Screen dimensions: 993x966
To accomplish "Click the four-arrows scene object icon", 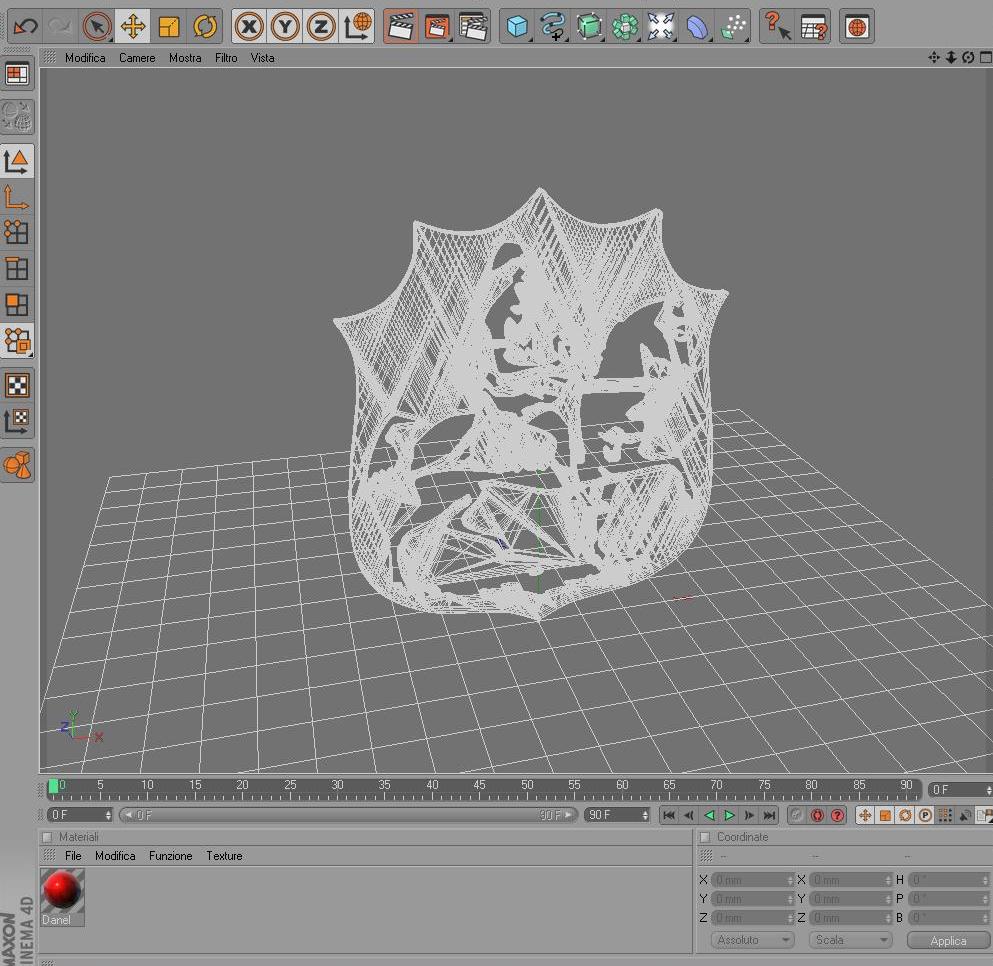I will tap(661, 27).
